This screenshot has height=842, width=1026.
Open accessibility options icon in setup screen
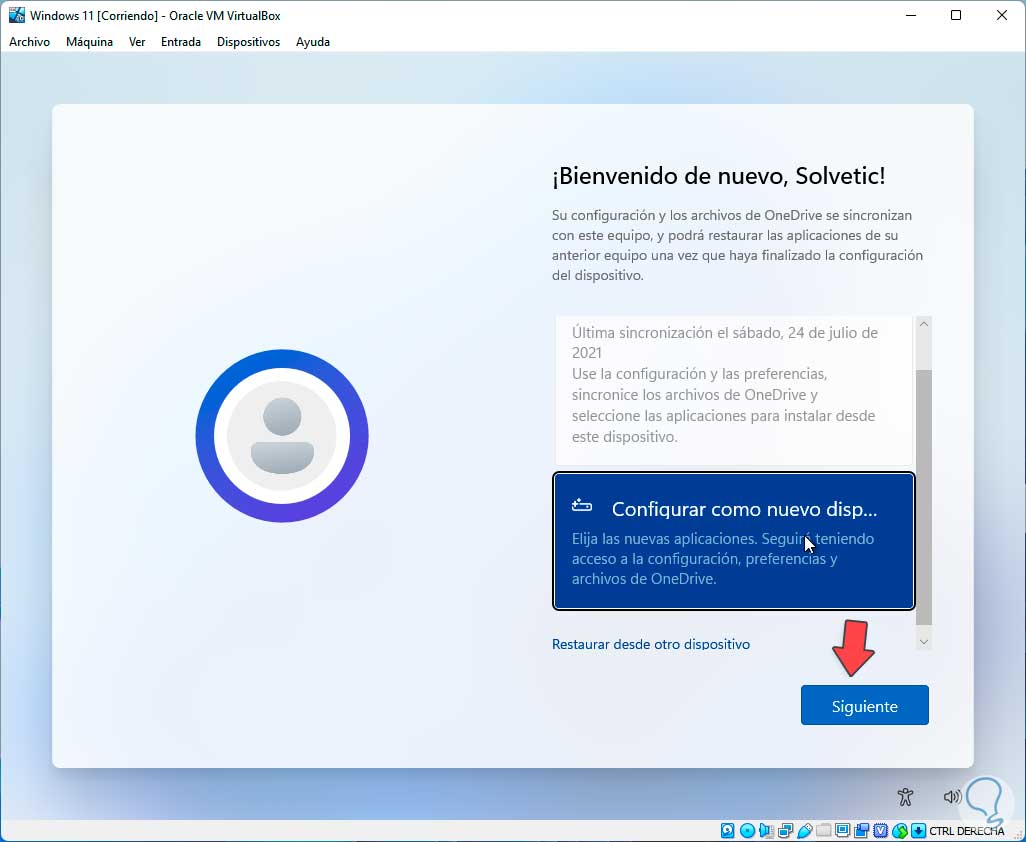point(906,796)
